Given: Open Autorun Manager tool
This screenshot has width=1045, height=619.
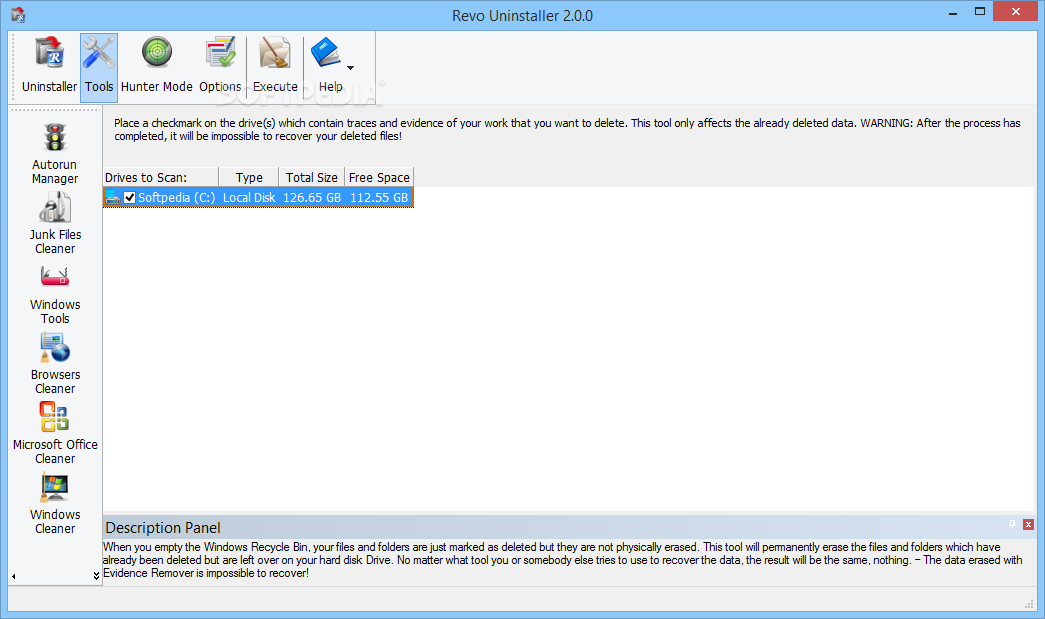Looking at the screenshot, I should (x=55, y=153).
